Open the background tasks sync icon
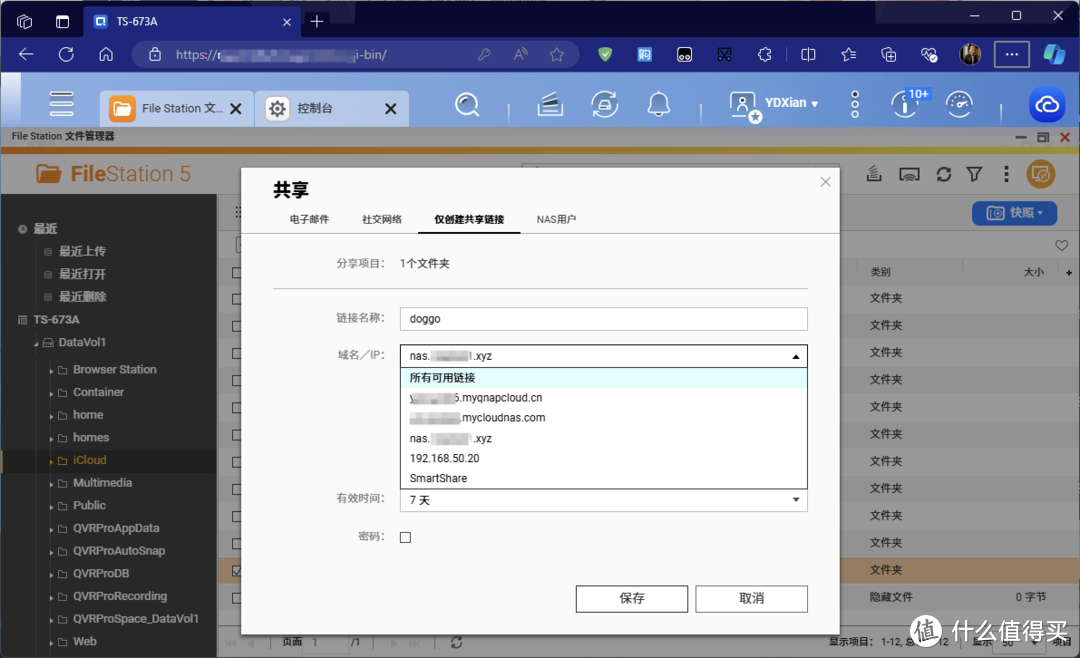1080x658 pixels. [603, 104]
